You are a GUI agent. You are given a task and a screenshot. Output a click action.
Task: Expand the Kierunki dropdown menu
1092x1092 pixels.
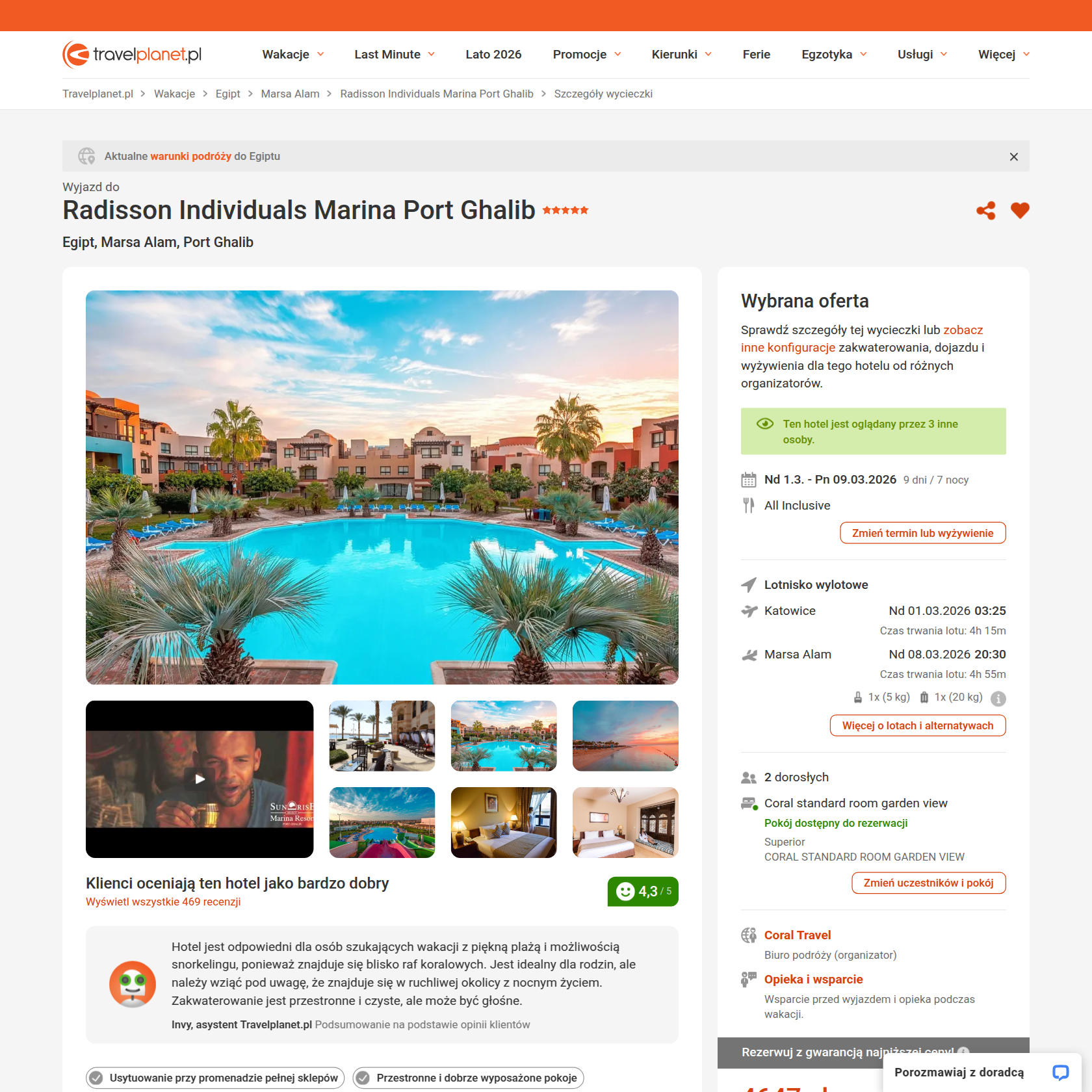(681, 55)
